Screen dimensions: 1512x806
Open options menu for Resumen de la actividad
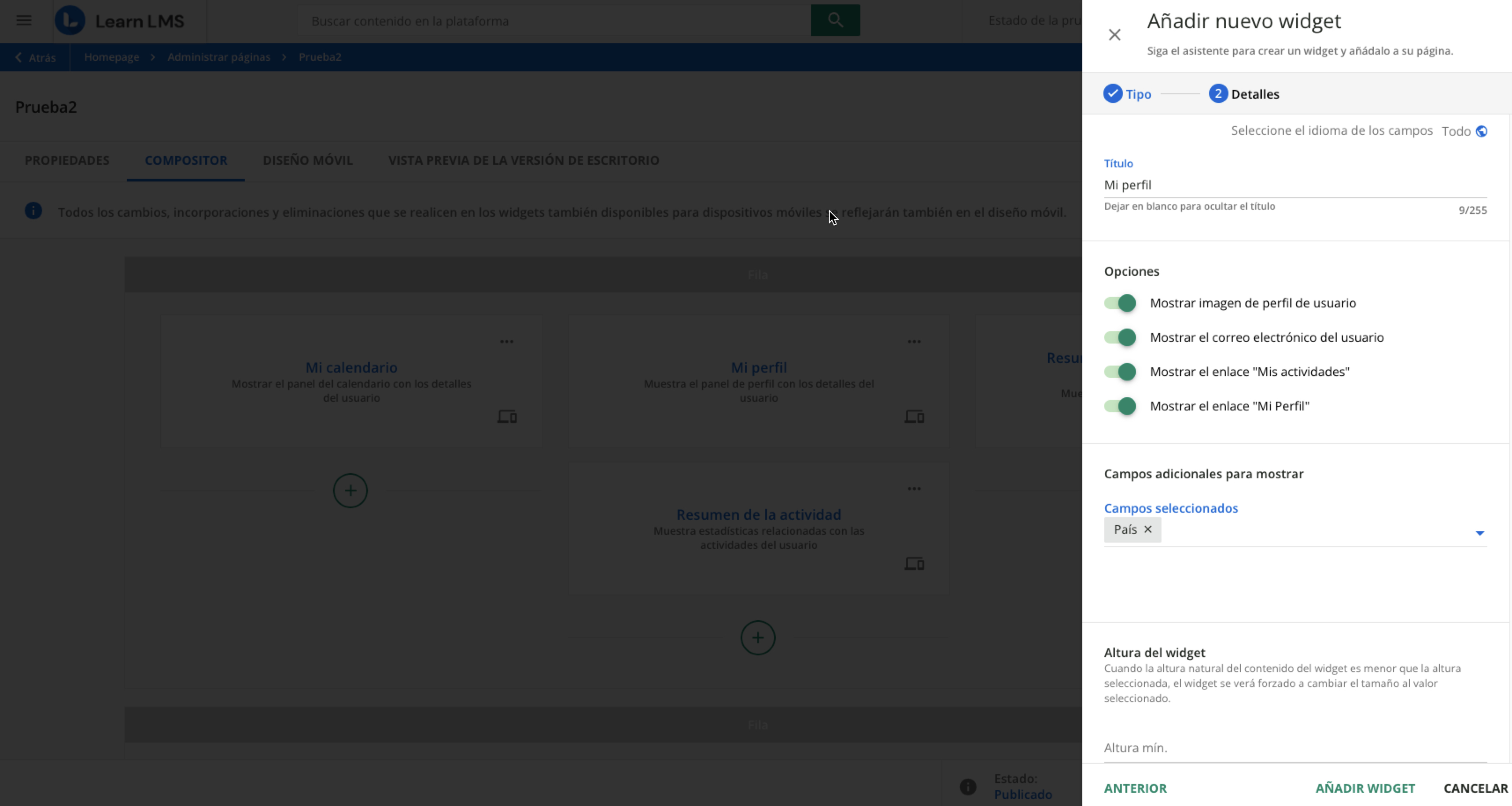(x=914, y=488)
